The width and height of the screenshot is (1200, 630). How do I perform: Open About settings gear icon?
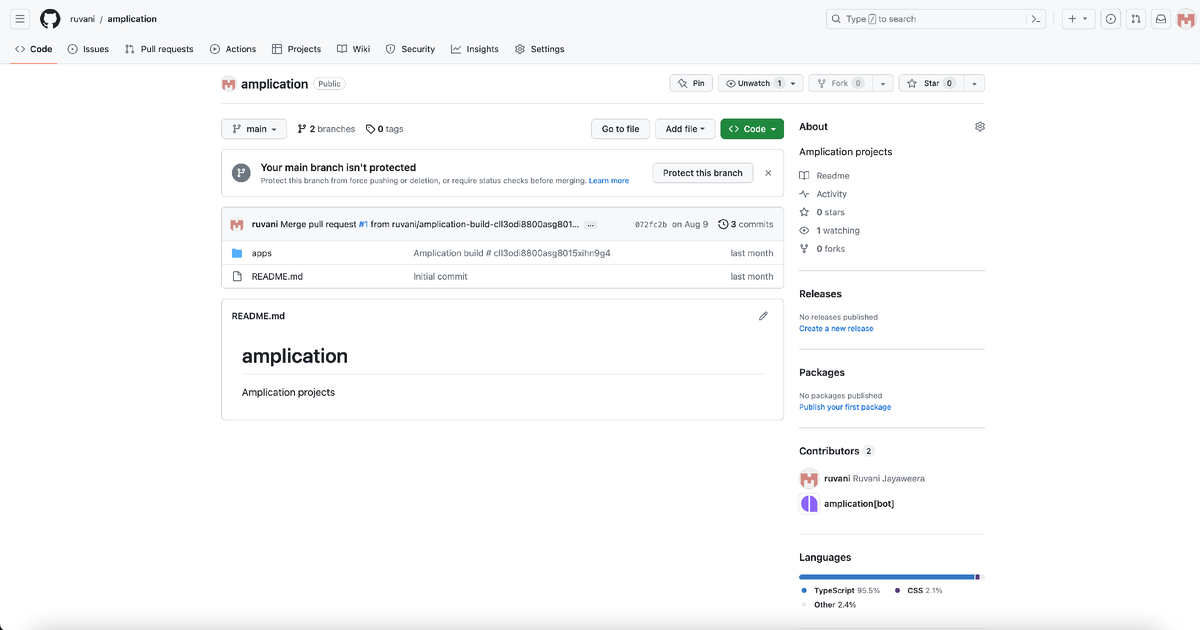980,127
